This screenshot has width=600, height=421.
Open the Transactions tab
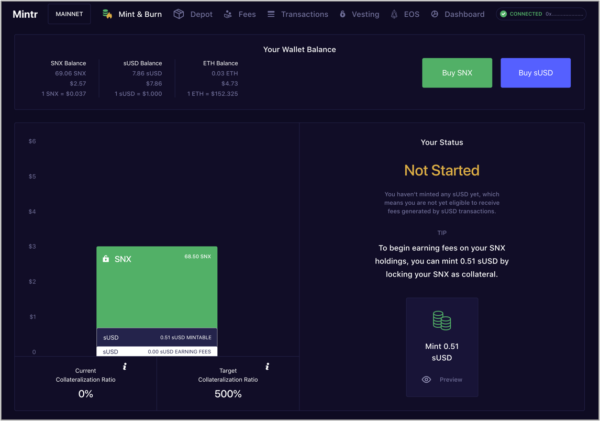(298, 14)
